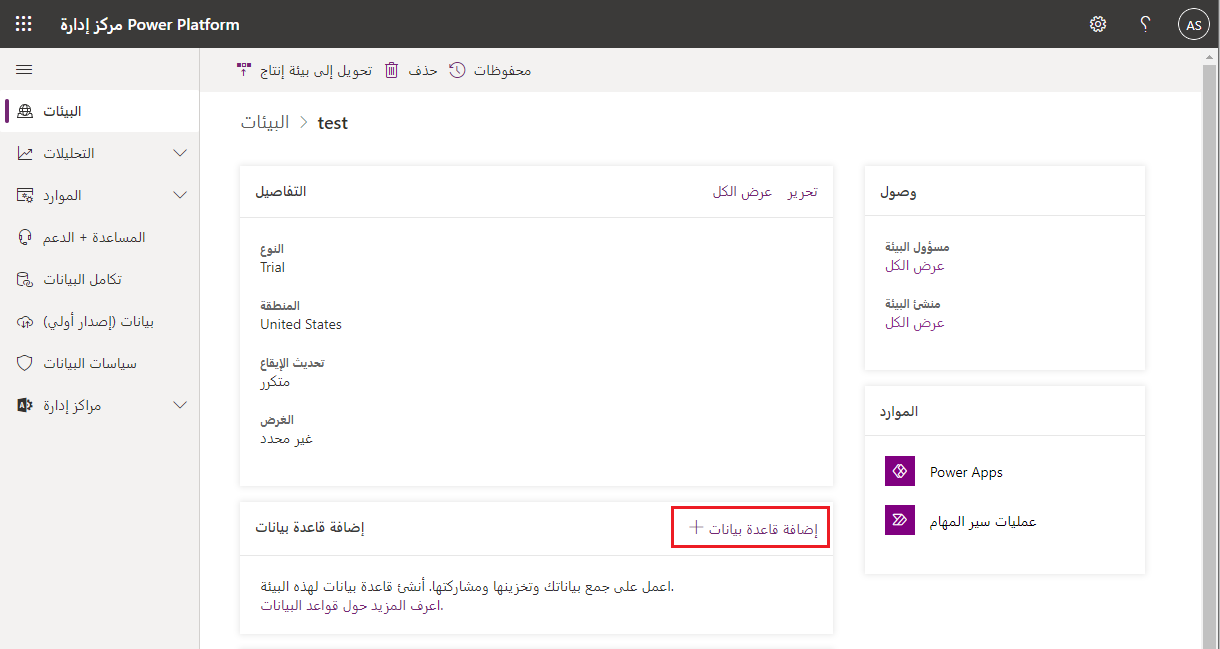The width and height of the screenshot is (1220, 649).
Task: Click the Trial type value
Action: click(272, 267)
